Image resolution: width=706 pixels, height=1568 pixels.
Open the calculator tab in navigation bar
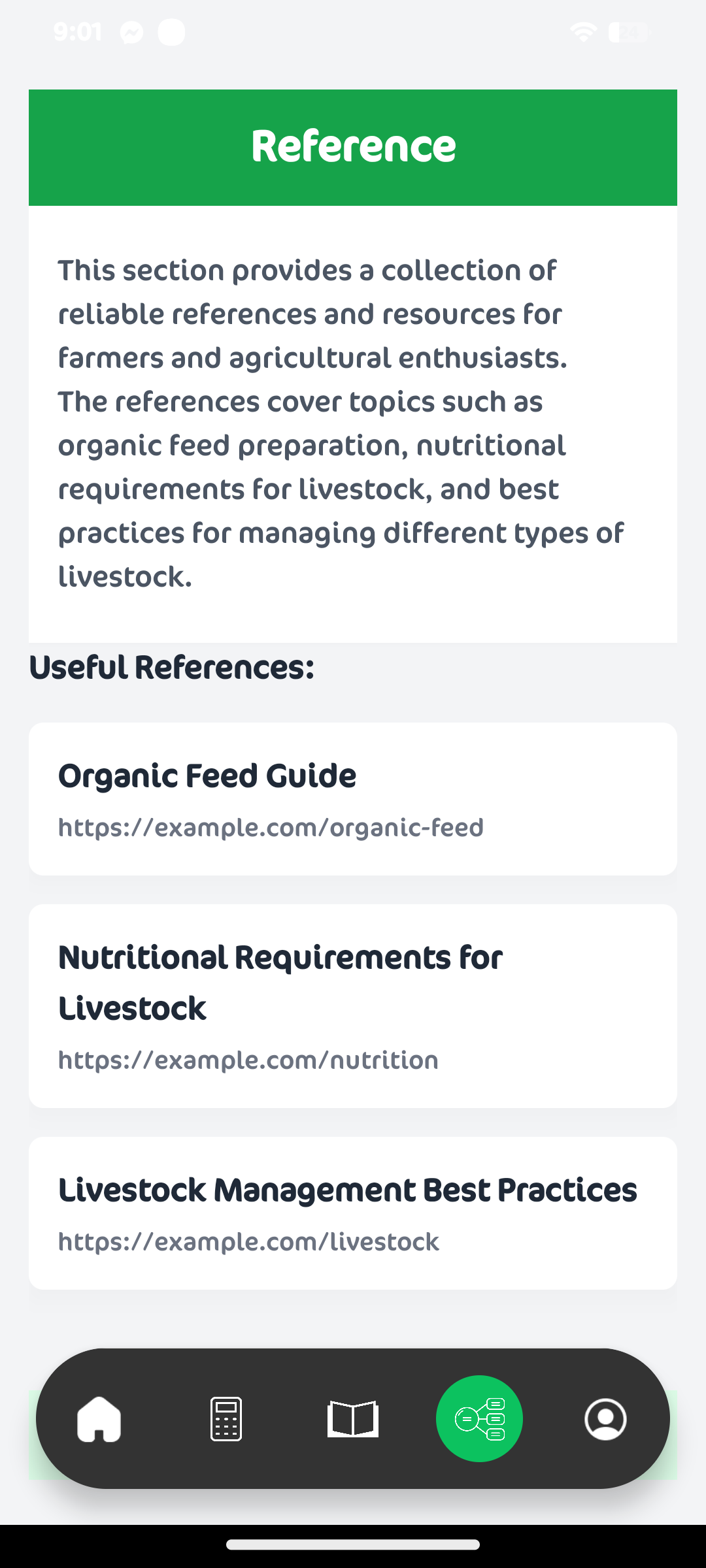226,1418
